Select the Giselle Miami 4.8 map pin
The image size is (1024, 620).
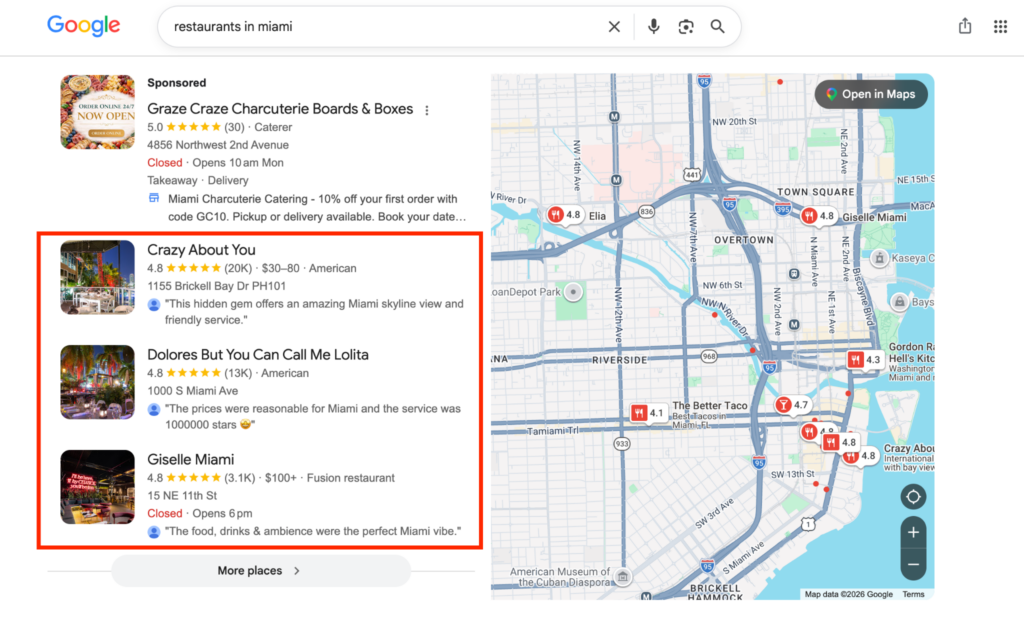[818, 216]
